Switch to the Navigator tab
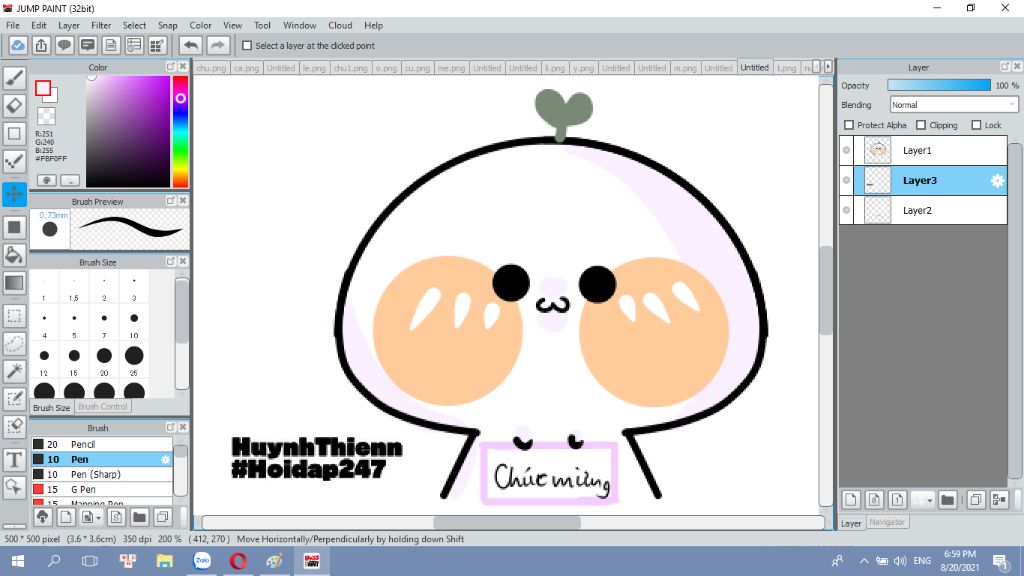 coord(887,522)
